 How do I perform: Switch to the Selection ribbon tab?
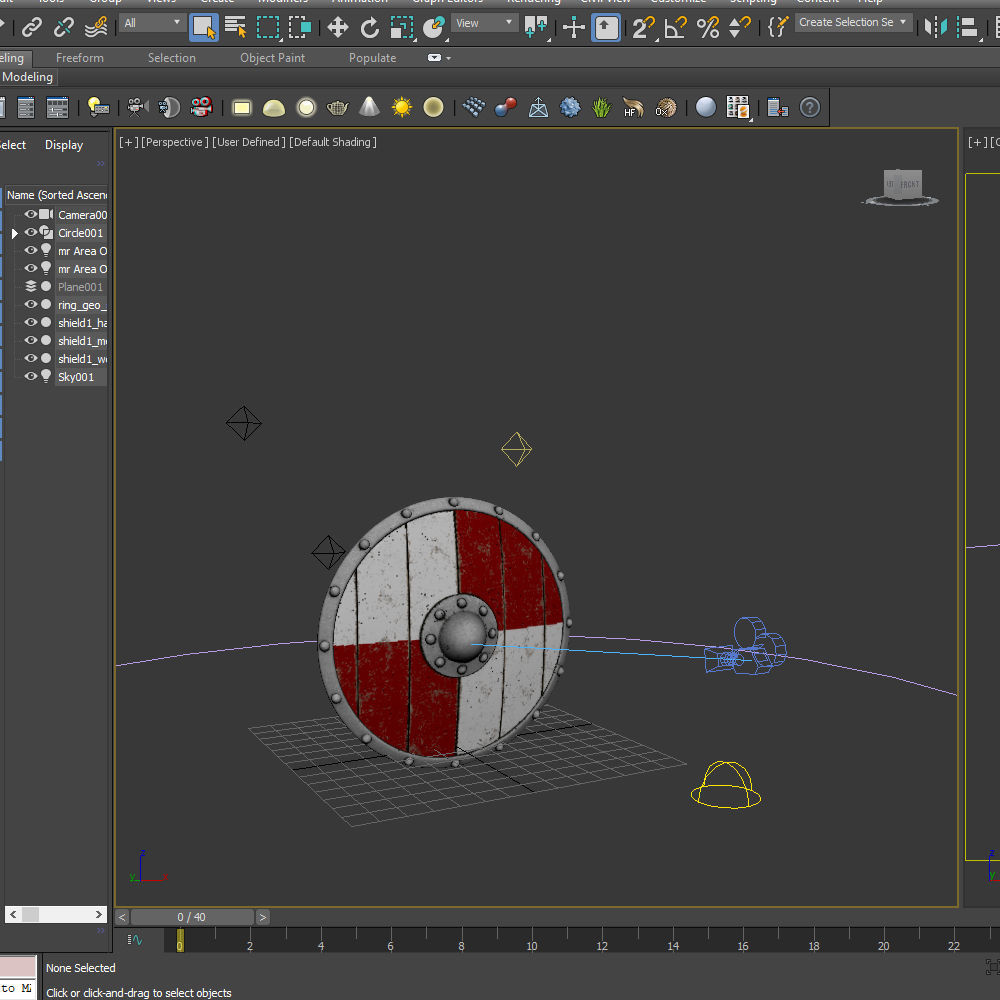[172, 58]
